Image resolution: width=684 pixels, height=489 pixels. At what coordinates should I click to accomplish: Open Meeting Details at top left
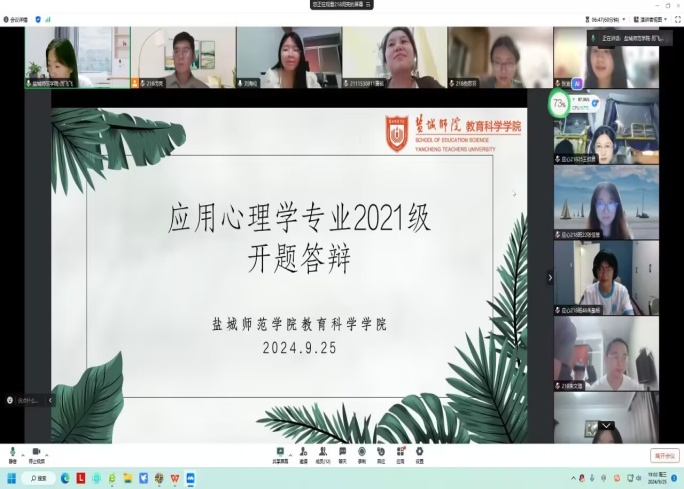14,19
